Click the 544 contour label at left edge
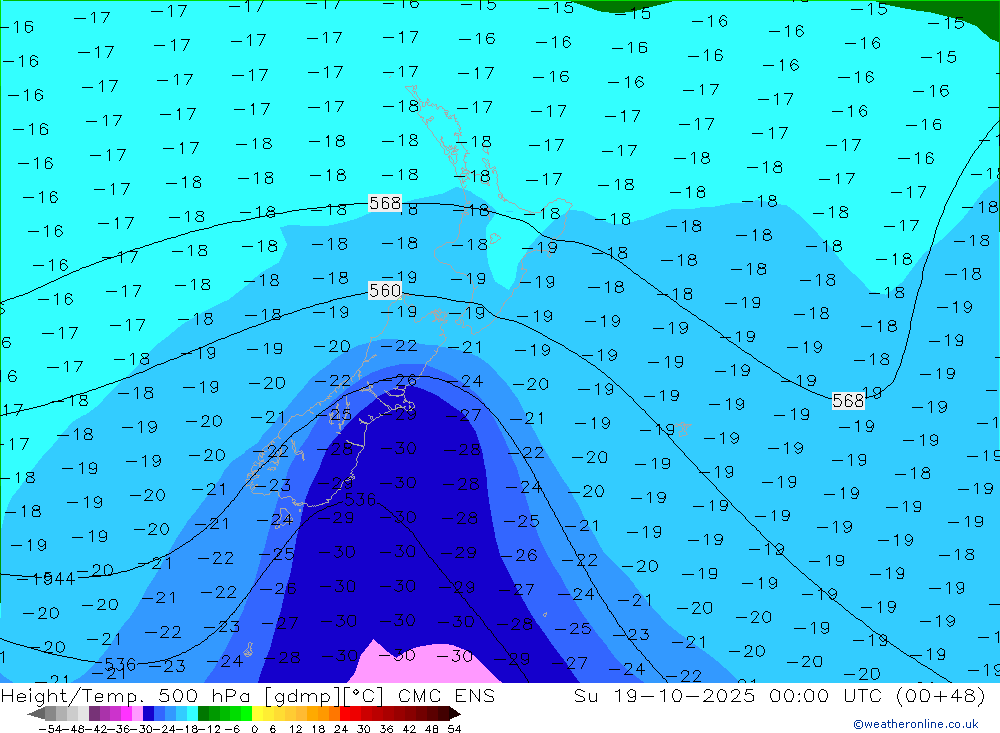The height and width of the screenshot is (733, 1000). tap(59, 579)
